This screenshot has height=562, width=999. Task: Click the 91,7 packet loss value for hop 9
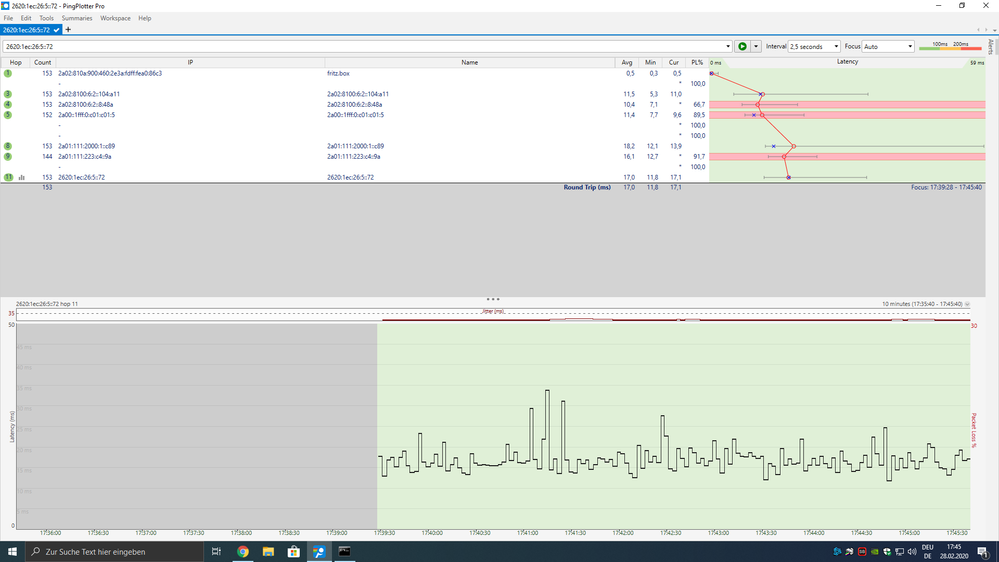[699, 156]
